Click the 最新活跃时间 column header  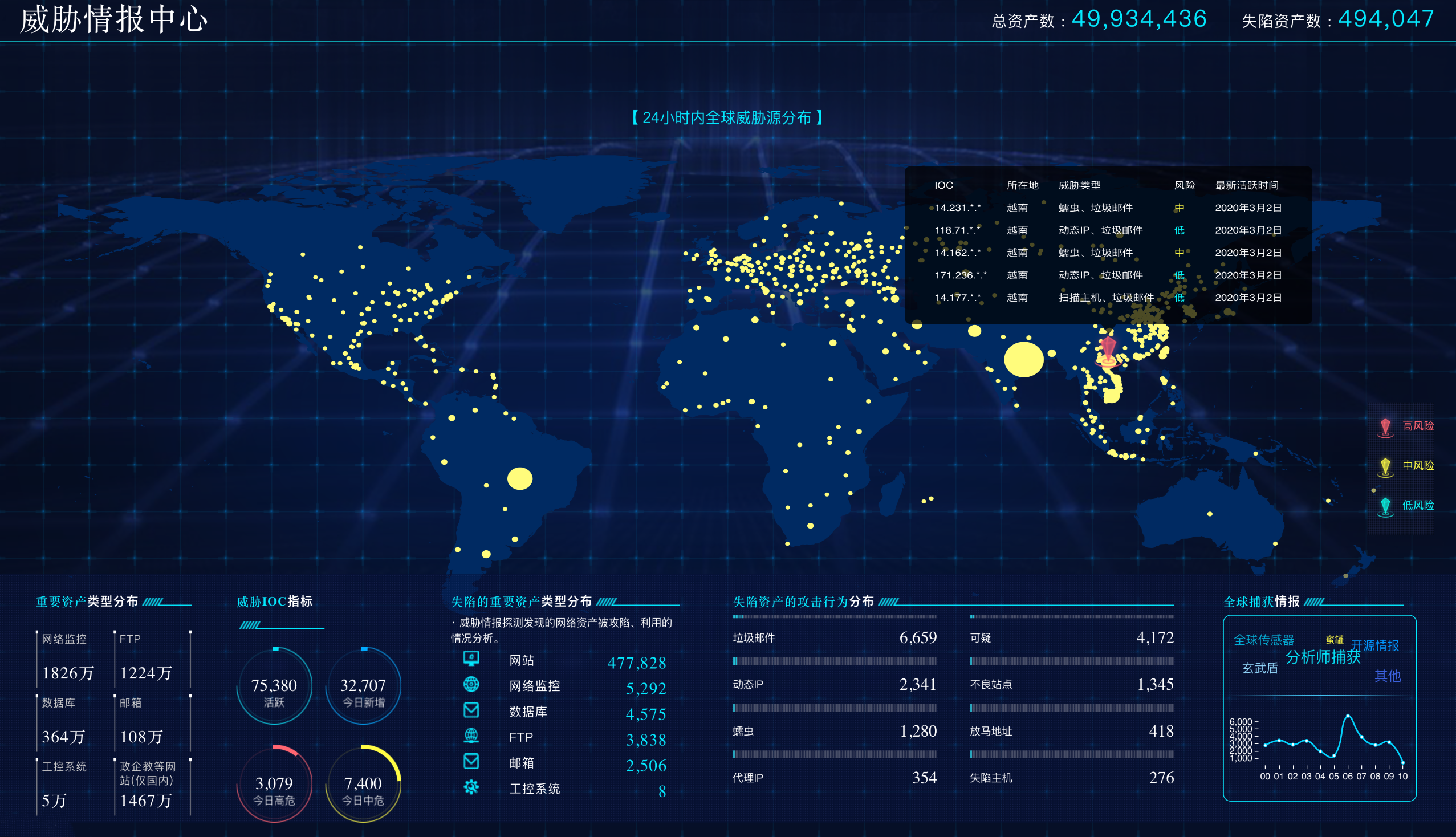click(x=1247, y=185)
